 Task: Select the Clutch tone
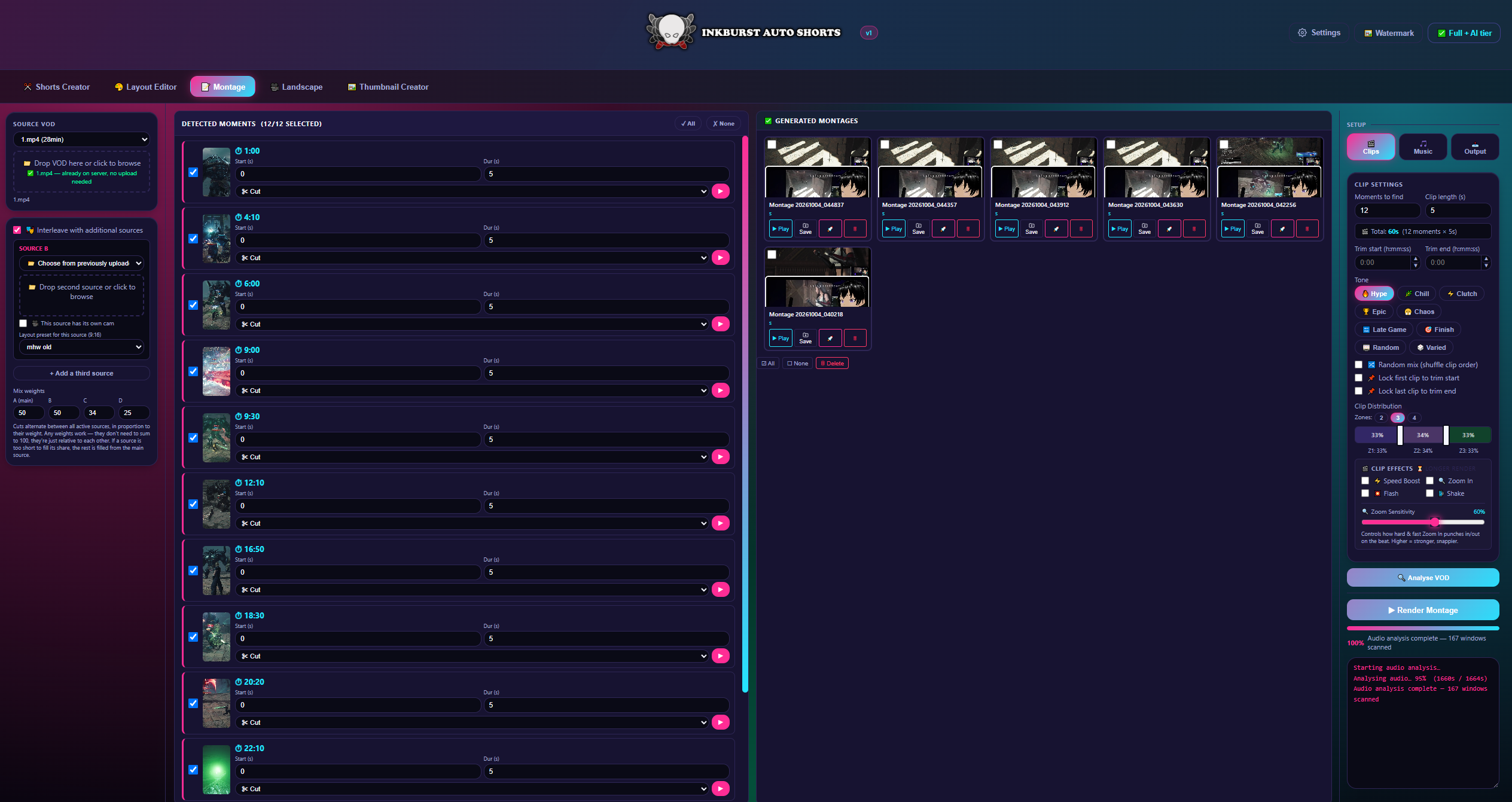1461,294
